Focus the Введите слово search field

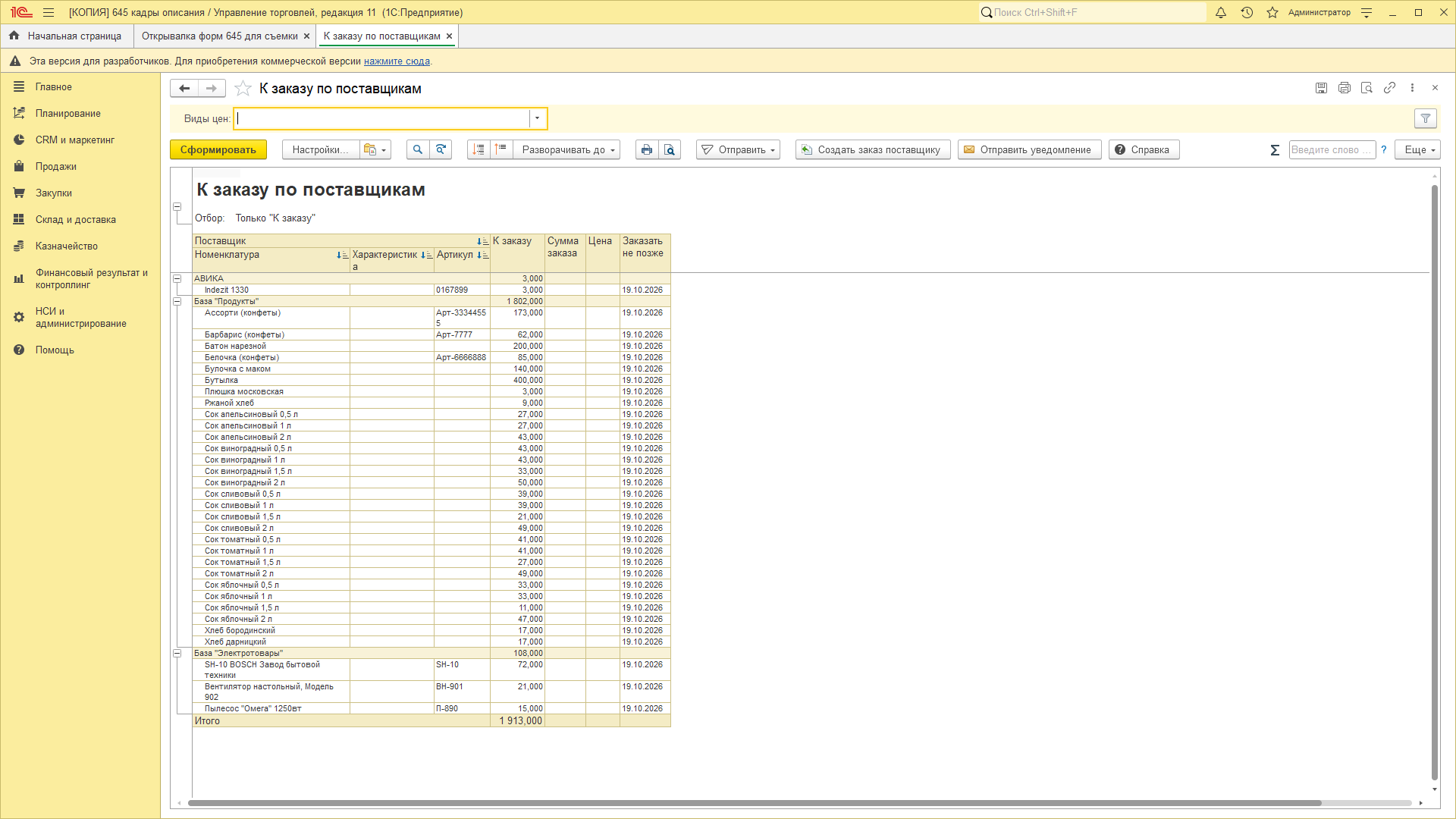[1332, 150]
